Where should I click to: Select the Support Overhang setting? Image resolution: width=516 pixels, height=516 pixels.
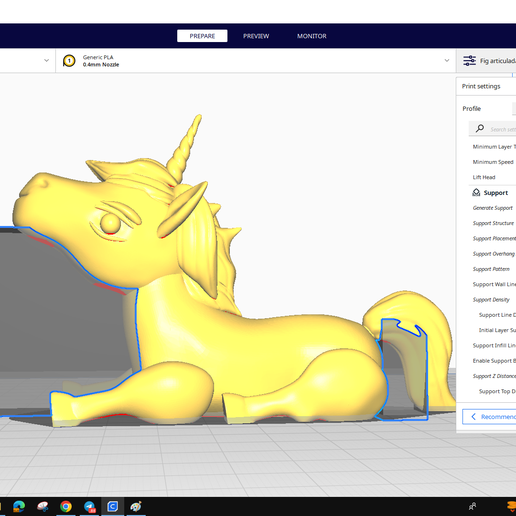pyautogui.click(x=493, y=254)
